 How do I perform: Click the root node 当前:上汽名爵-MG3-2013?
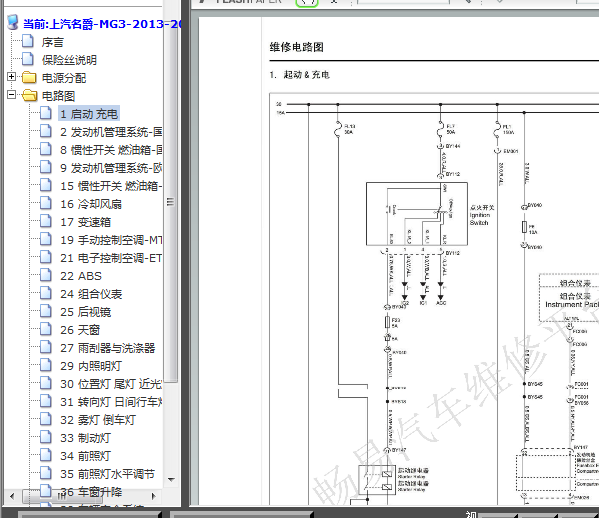[102, 24]
